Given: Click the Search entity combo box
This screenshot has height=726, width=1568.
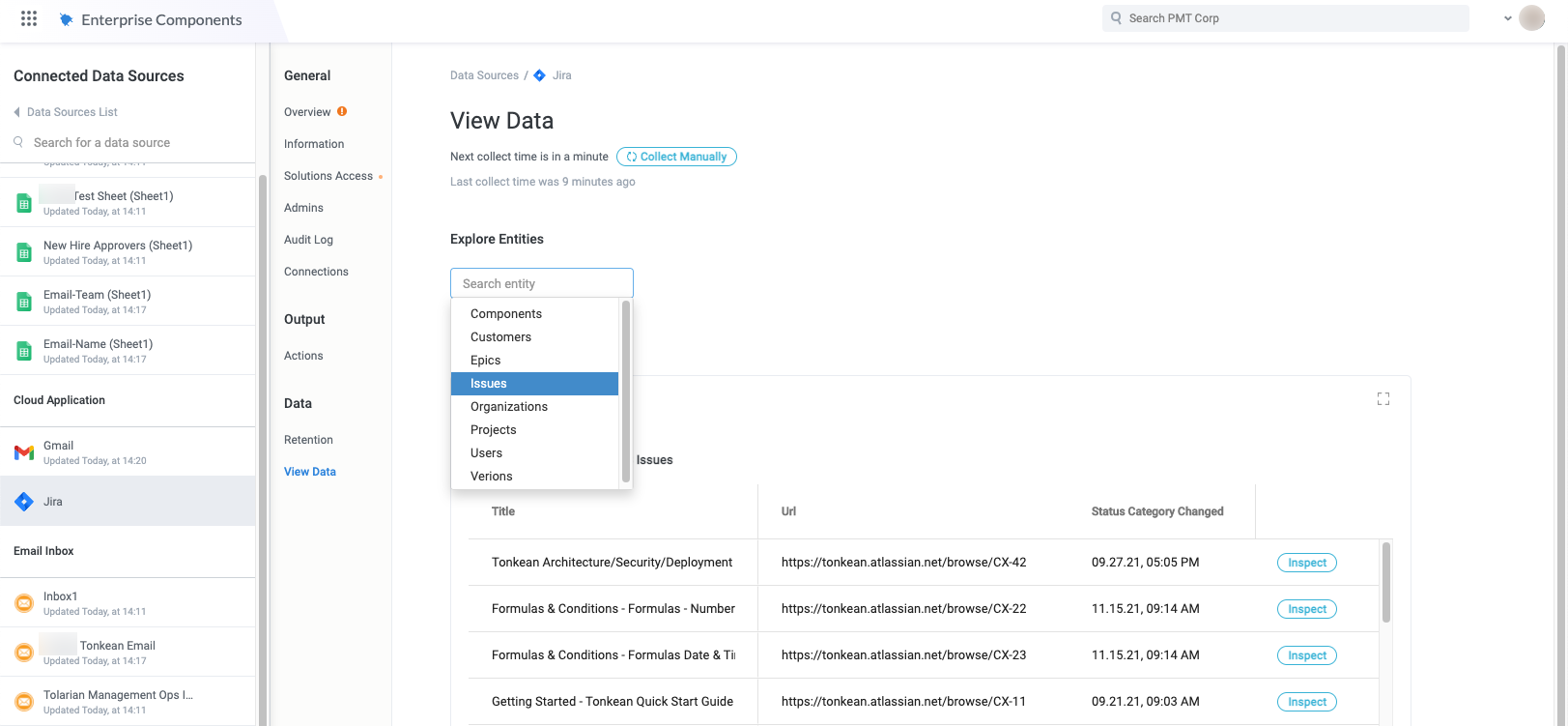Looking at the screenshot, I should pos(542,283).
